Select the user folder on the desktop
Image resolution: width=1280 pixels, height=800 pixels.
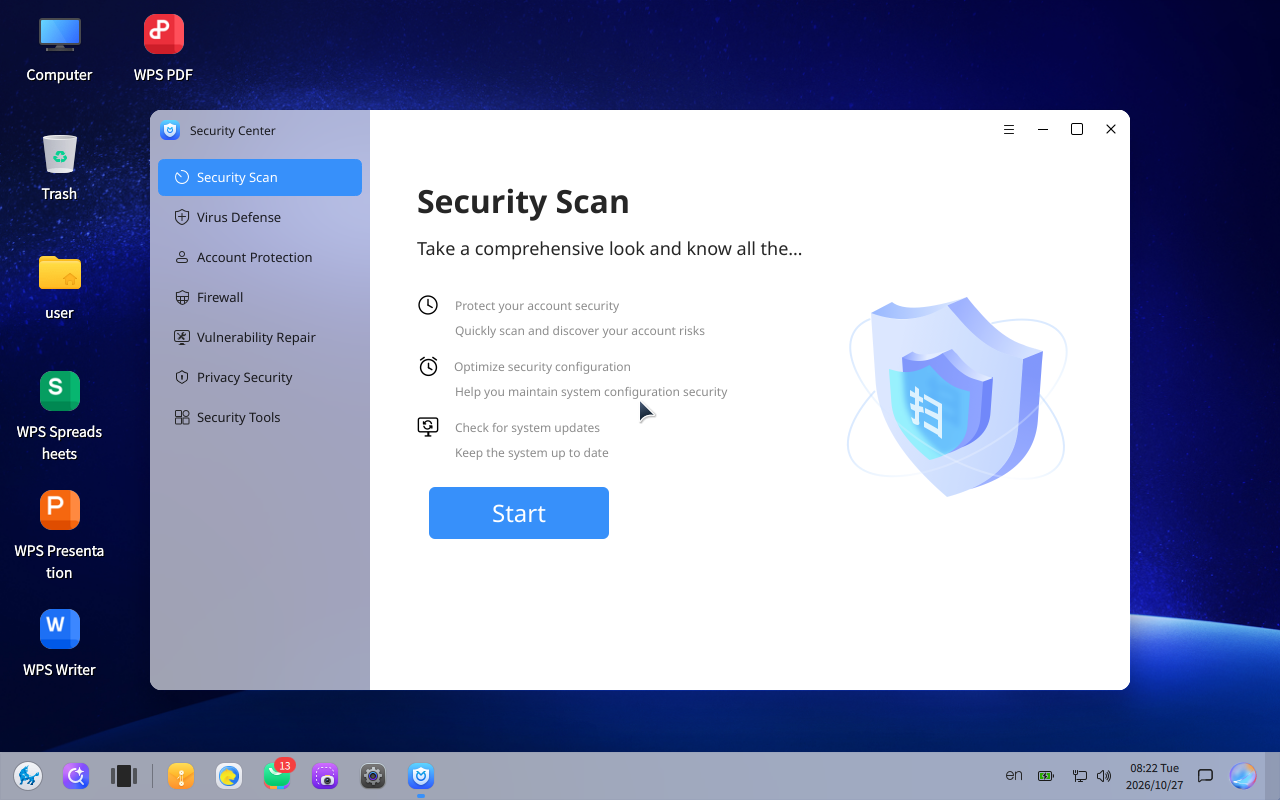click(59, 287)
